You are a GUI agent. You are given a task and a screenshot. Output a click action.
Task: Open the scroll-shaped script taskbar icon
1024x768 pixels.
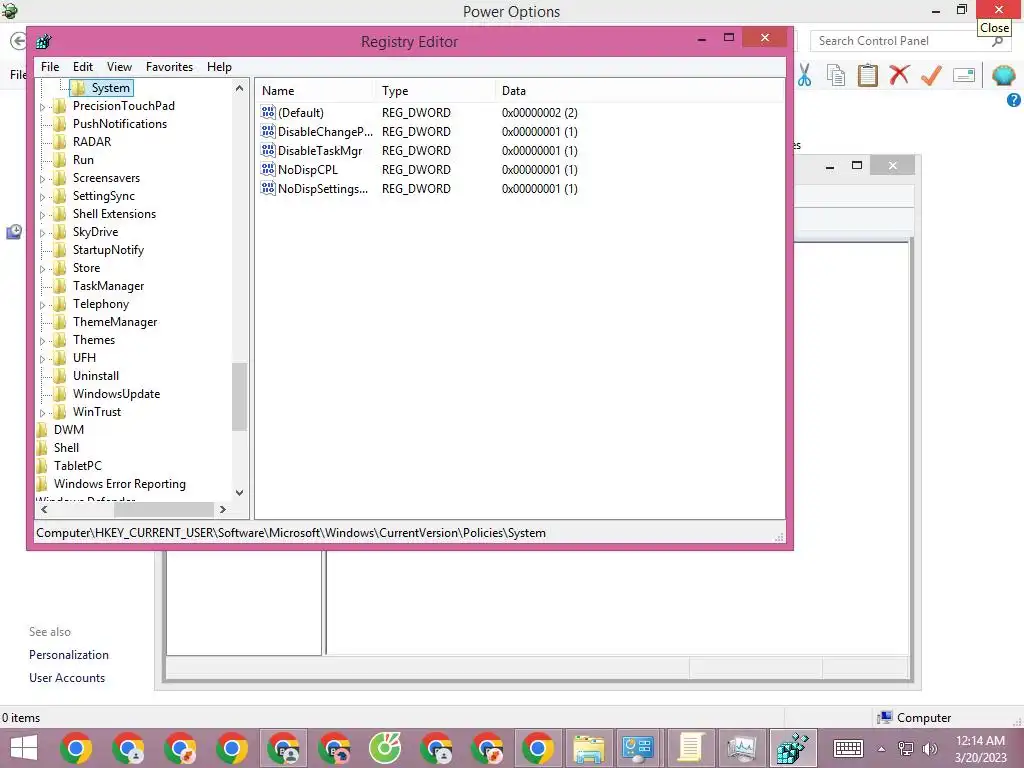pos(690,748)
